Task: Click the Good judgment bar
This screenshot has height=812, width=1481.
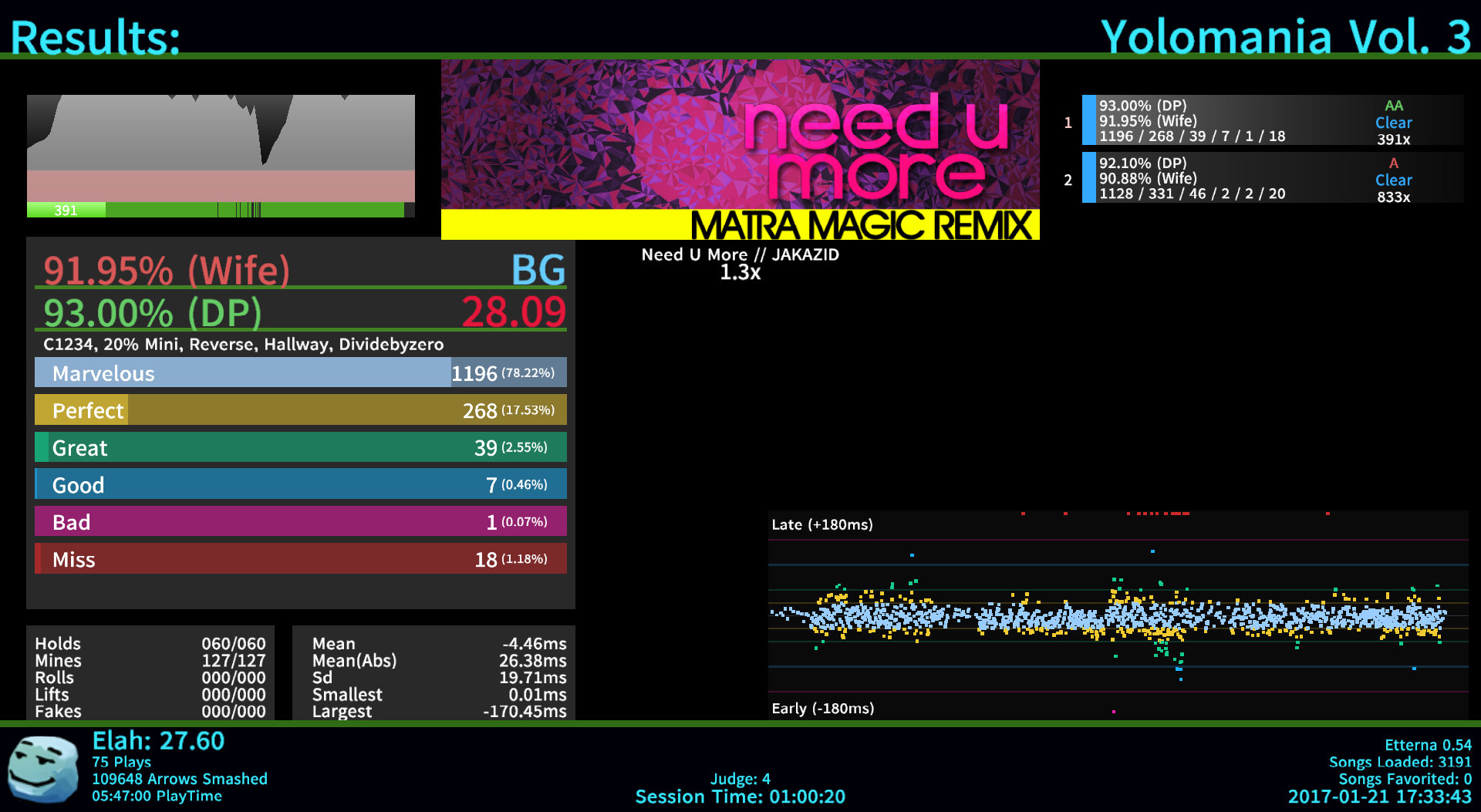Action: [300, 485]
